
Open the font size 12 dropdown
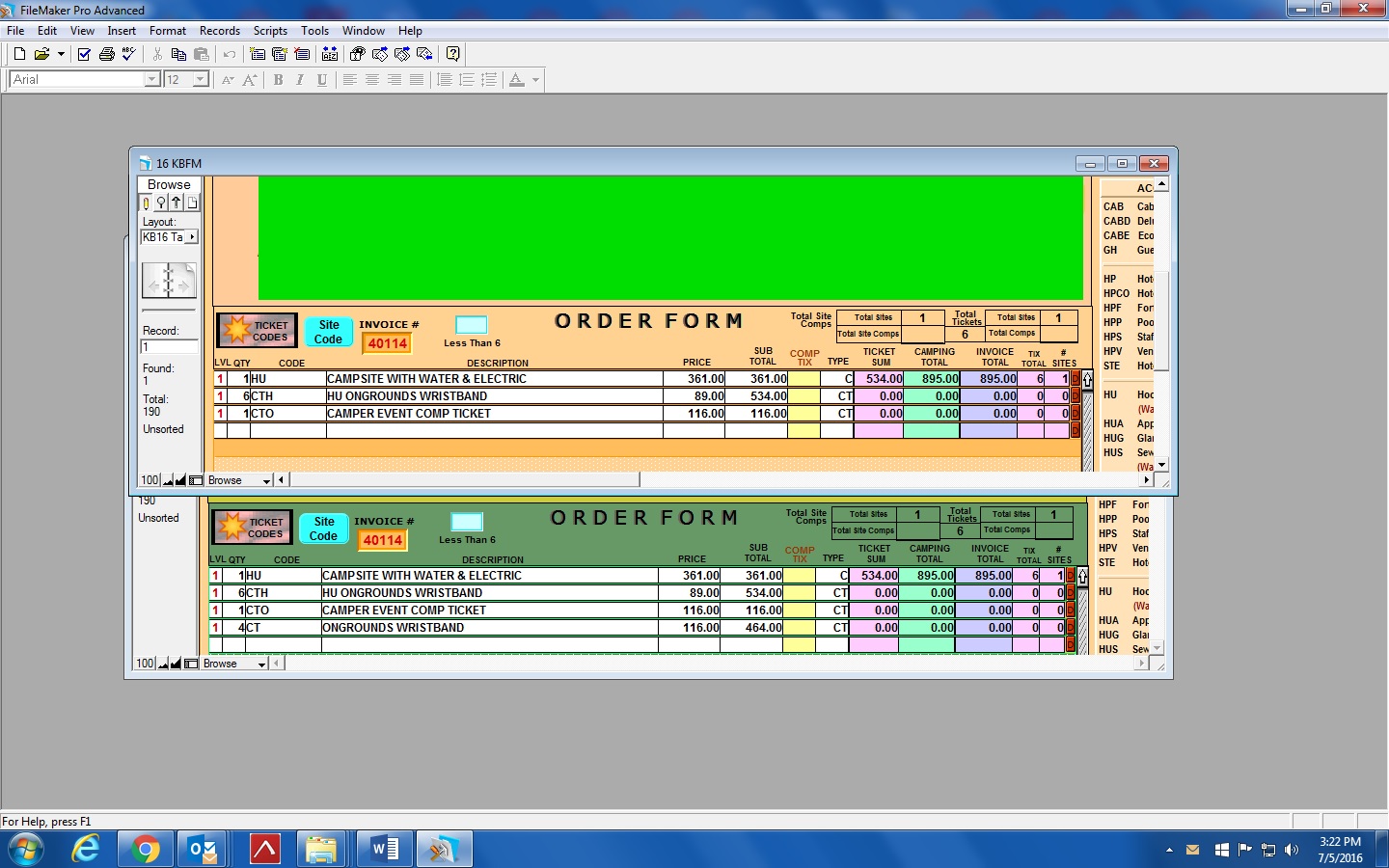(201, 79)
